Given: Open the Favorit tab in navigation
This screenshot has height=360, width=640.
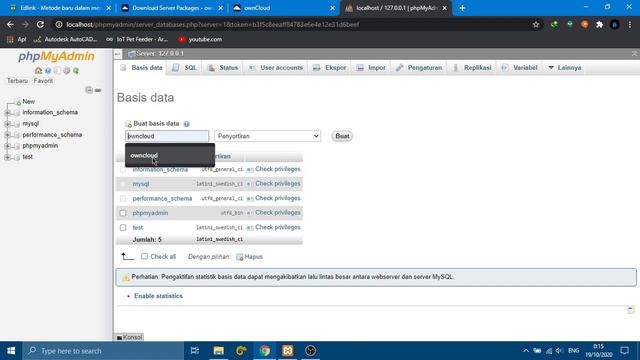Looking at the screenshot, I should (x=43, y=81).
